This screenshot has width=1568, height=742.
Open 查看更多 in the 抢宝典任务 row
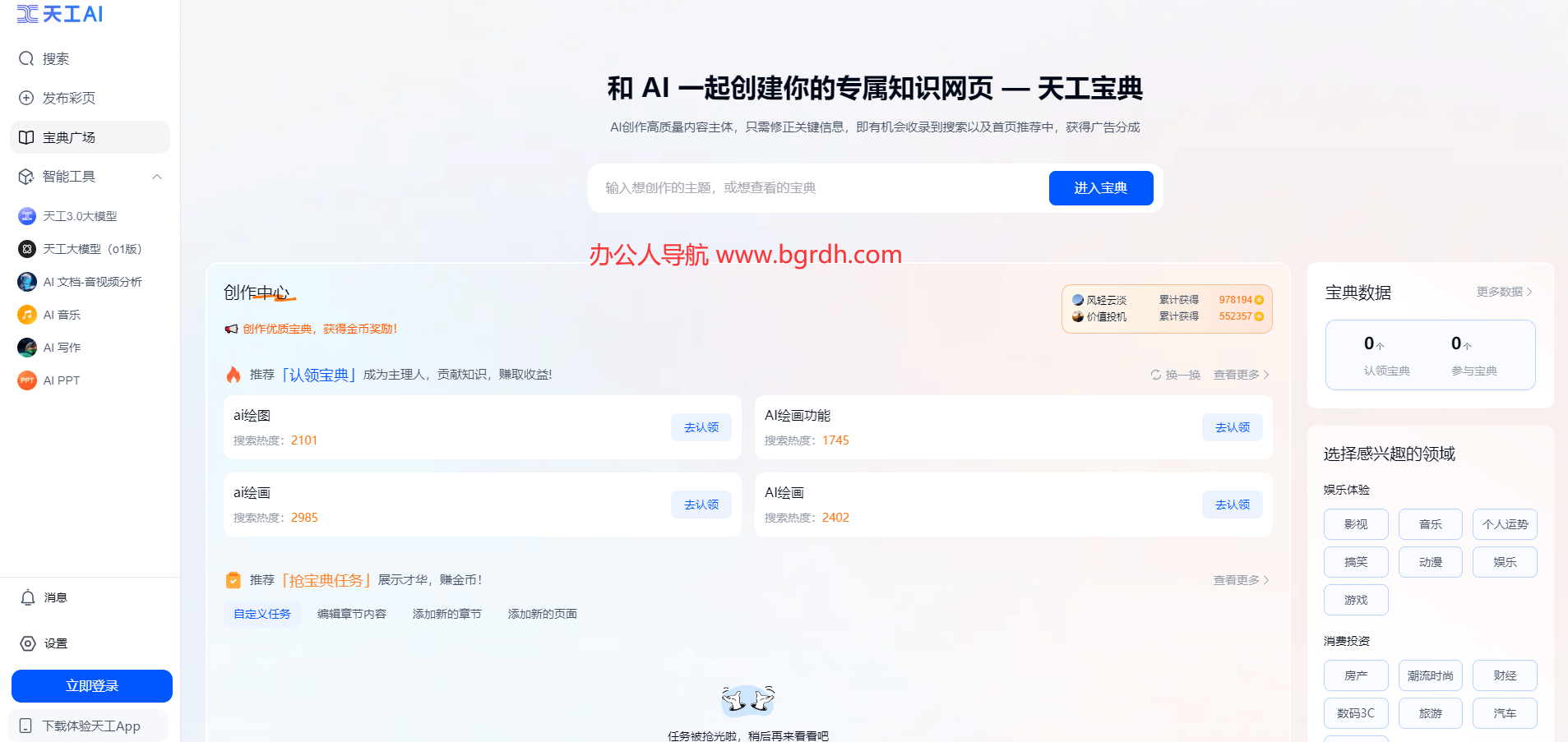click(1242, 580)
